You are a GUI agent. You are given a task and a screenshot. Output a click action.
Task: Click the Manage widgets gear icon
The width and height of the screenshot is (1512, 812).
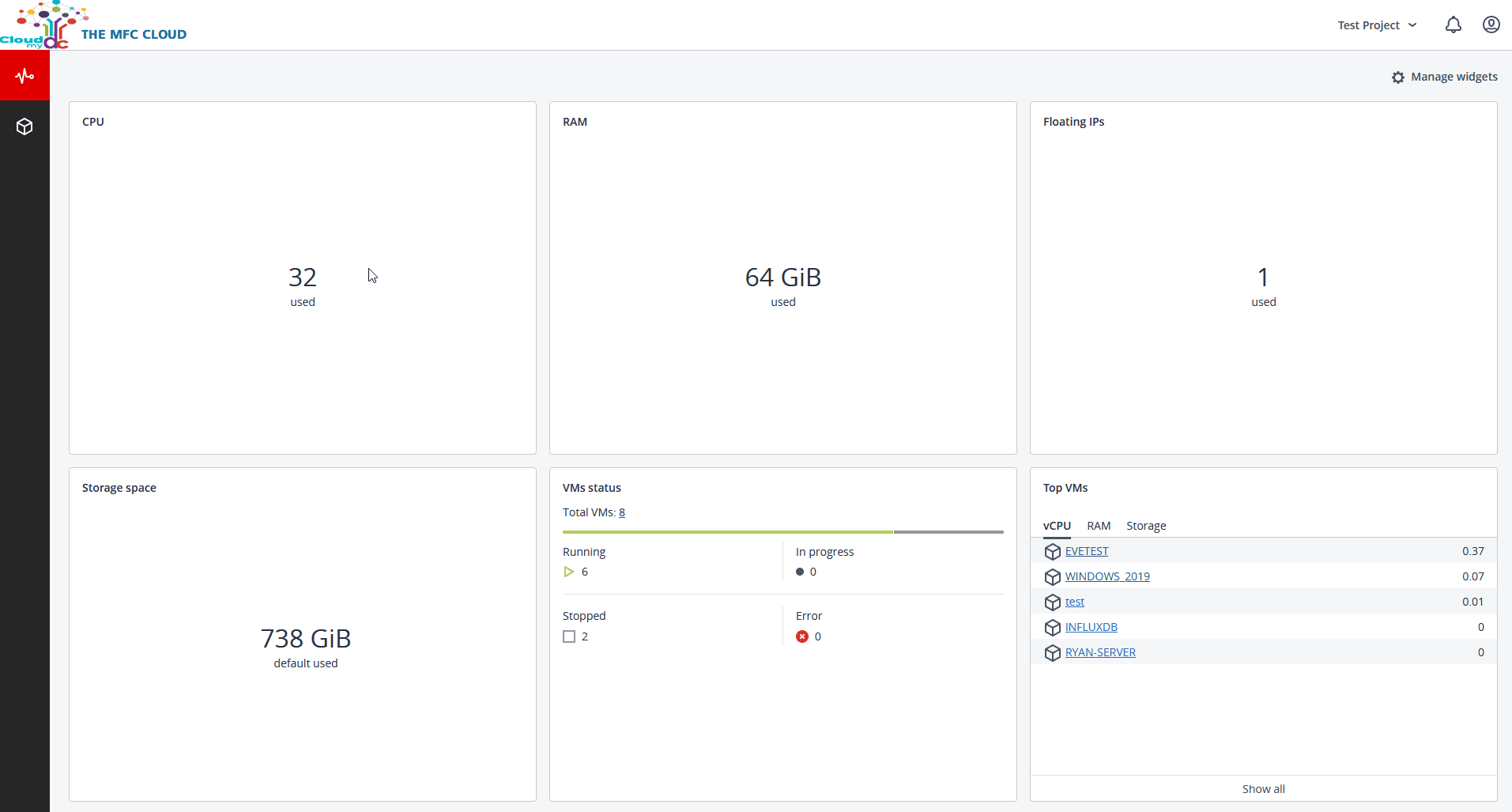1398,77
